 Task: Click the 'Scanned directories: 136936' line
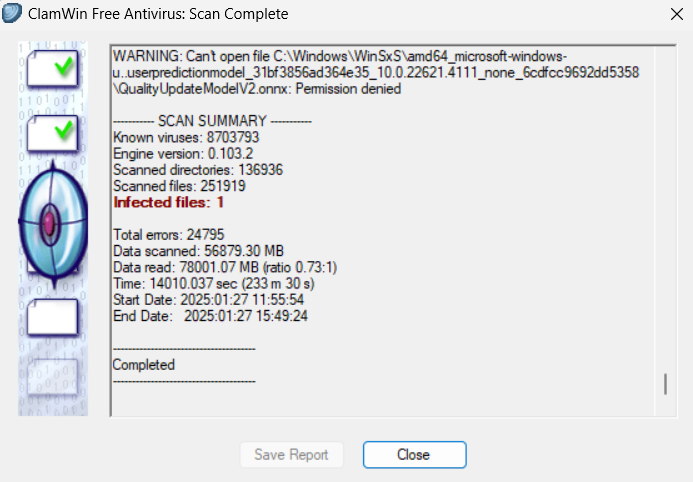[x=198, y=170]
